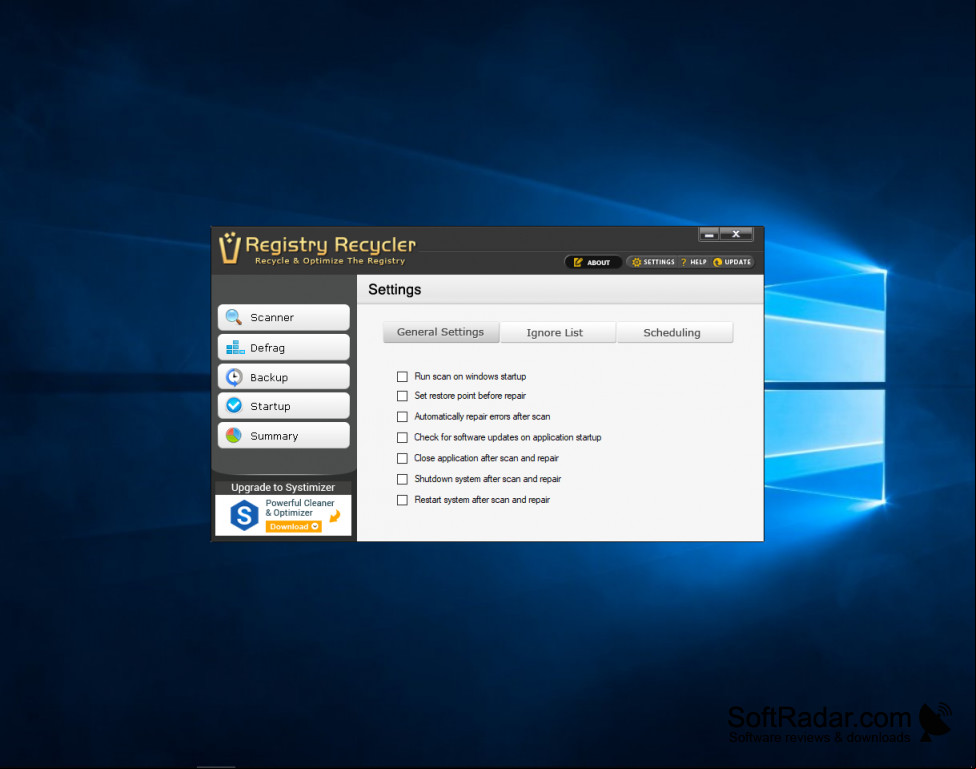Click the Download button in Systimizer ad
976x769 pixels.
coord(294,527)
